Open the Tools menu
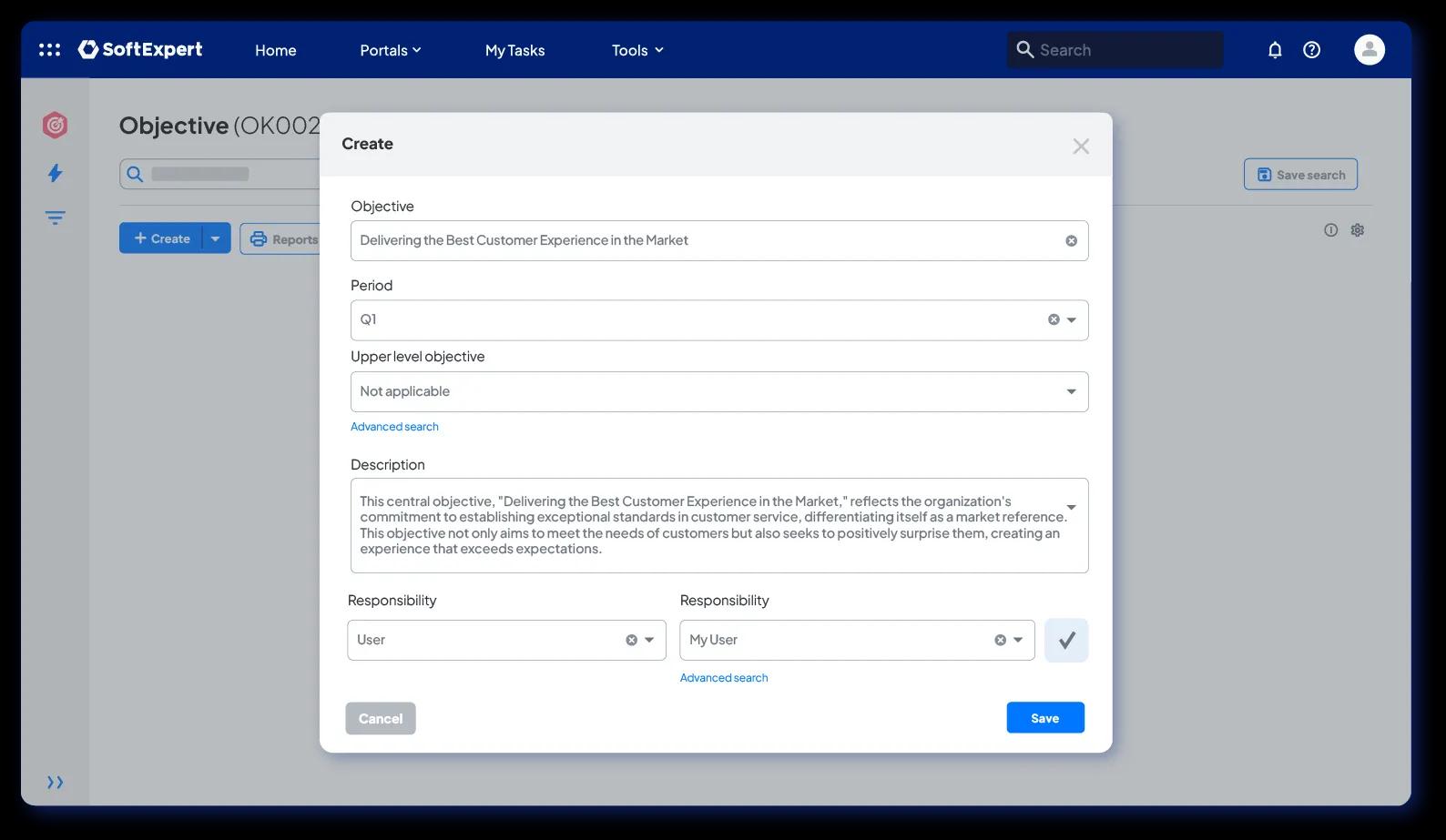The image size is (1446, 840). click(x=637, y=50)
